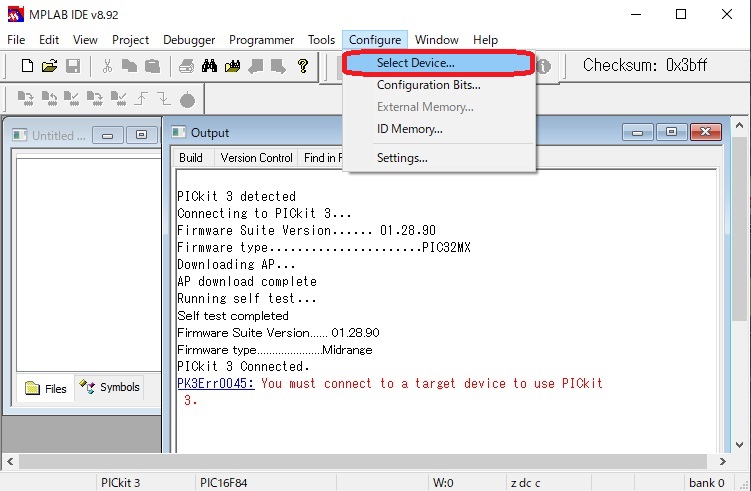Open Find using binoculars icon
The height and width of the screenshot is (491, 751).
click(x=209, y=66)
